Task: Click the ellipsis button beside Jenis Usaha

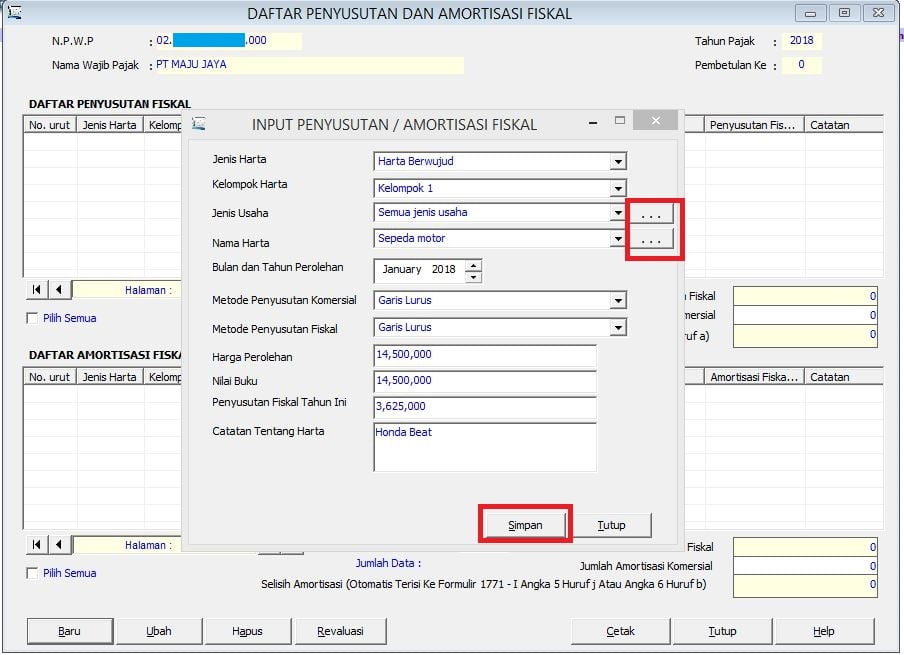Action: (651, 214)
